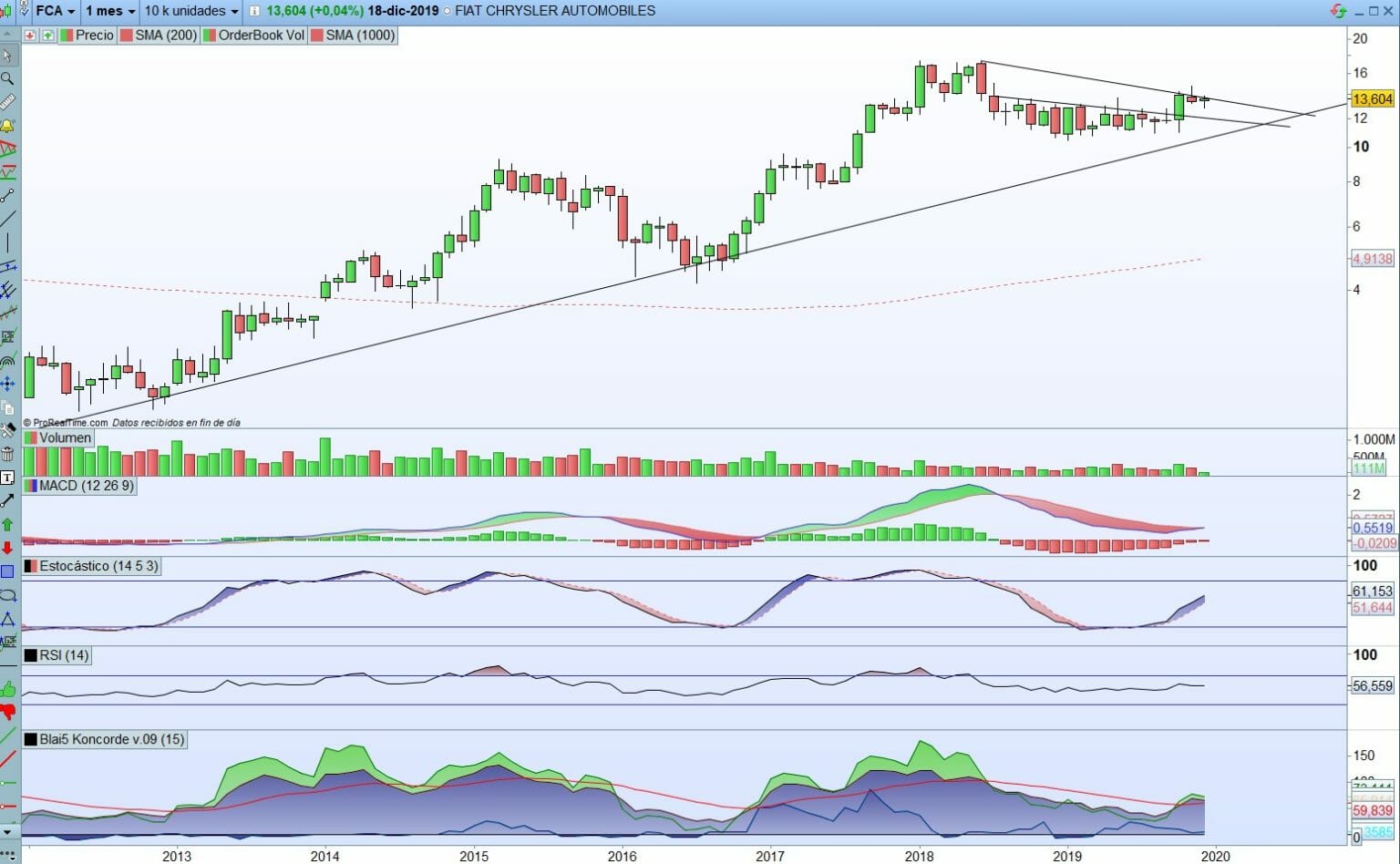Click the red thumbs-down icon
This screenshot has width=1400, height=864.
(7, 712)
